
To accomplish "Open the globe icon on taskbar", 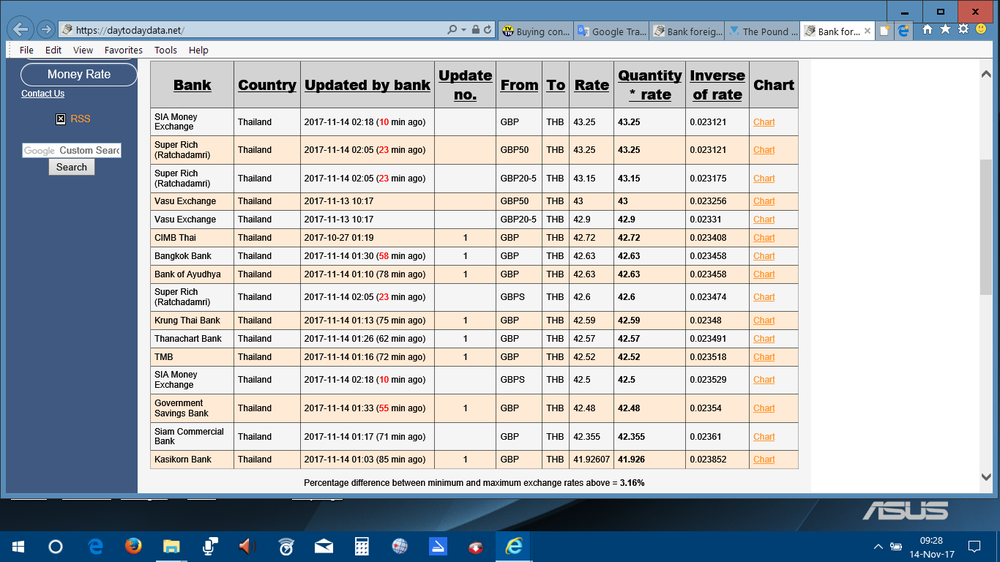I will pyautogui.click(x=400, y=547).
